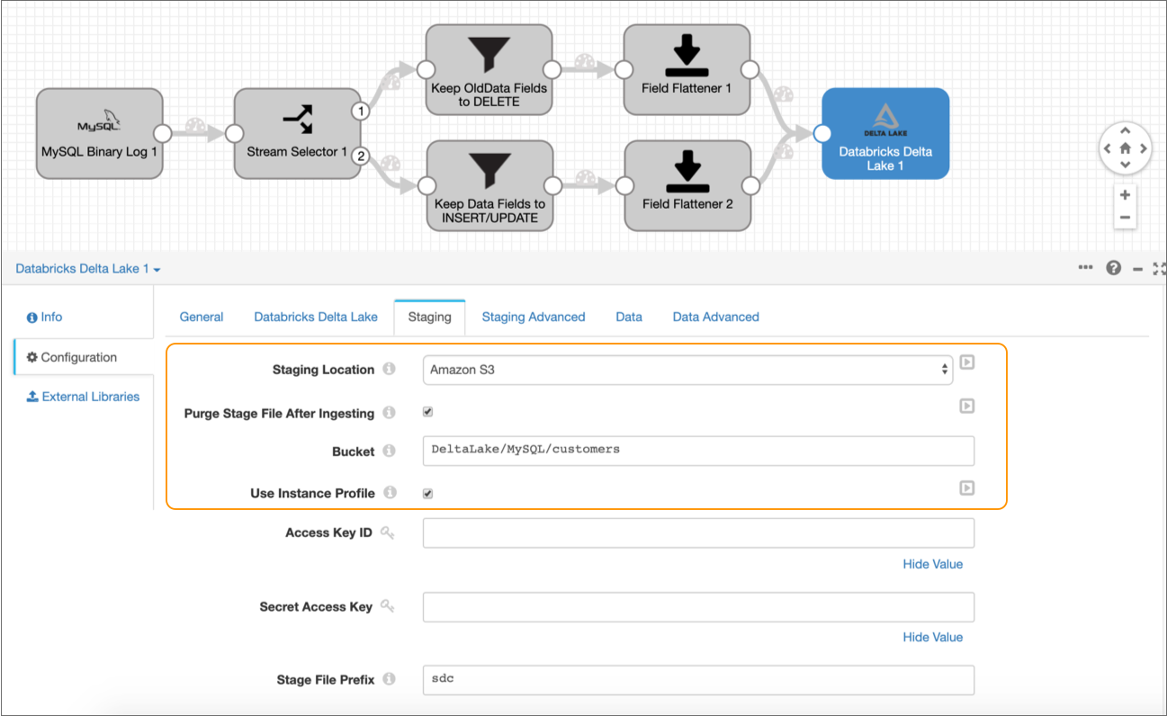
Task: Click info icon beside Staging Location
Action: 389,370
